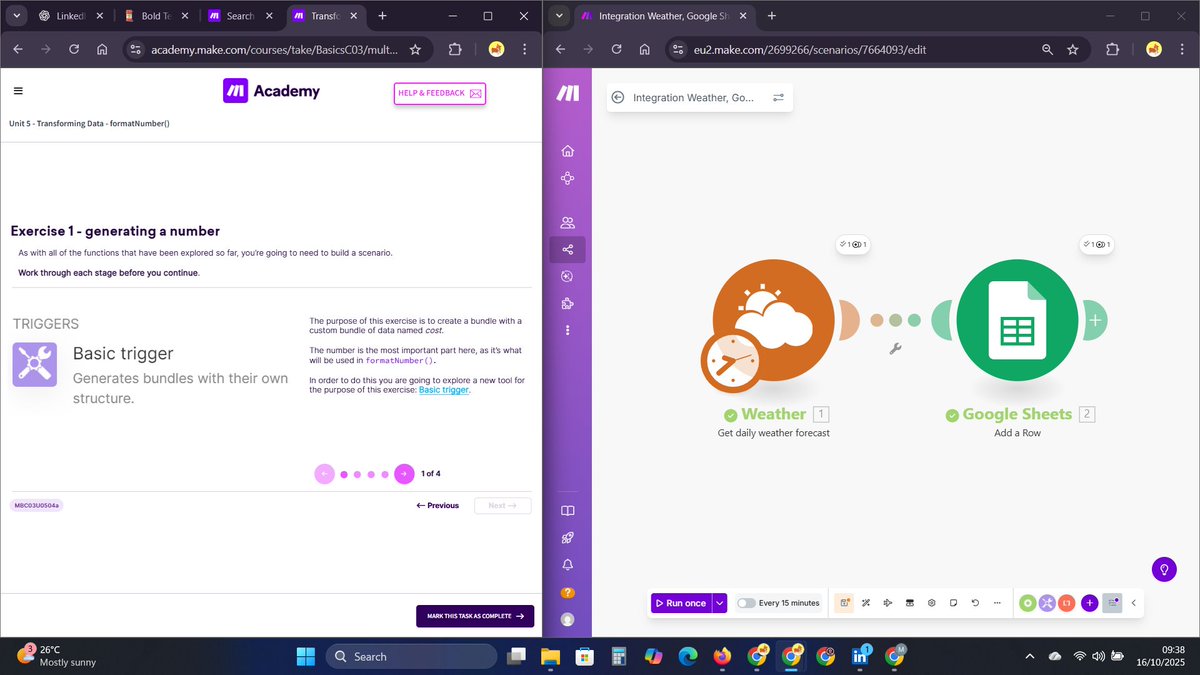
Task: Open the Resource hub book icon
Action: click(x=568, y=511)
